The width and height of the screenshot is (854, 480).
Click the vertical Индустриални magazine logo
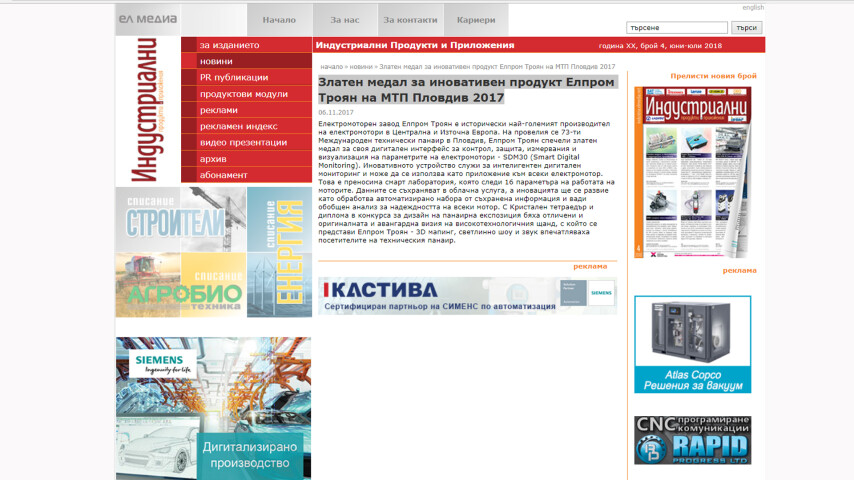point(148,110)
